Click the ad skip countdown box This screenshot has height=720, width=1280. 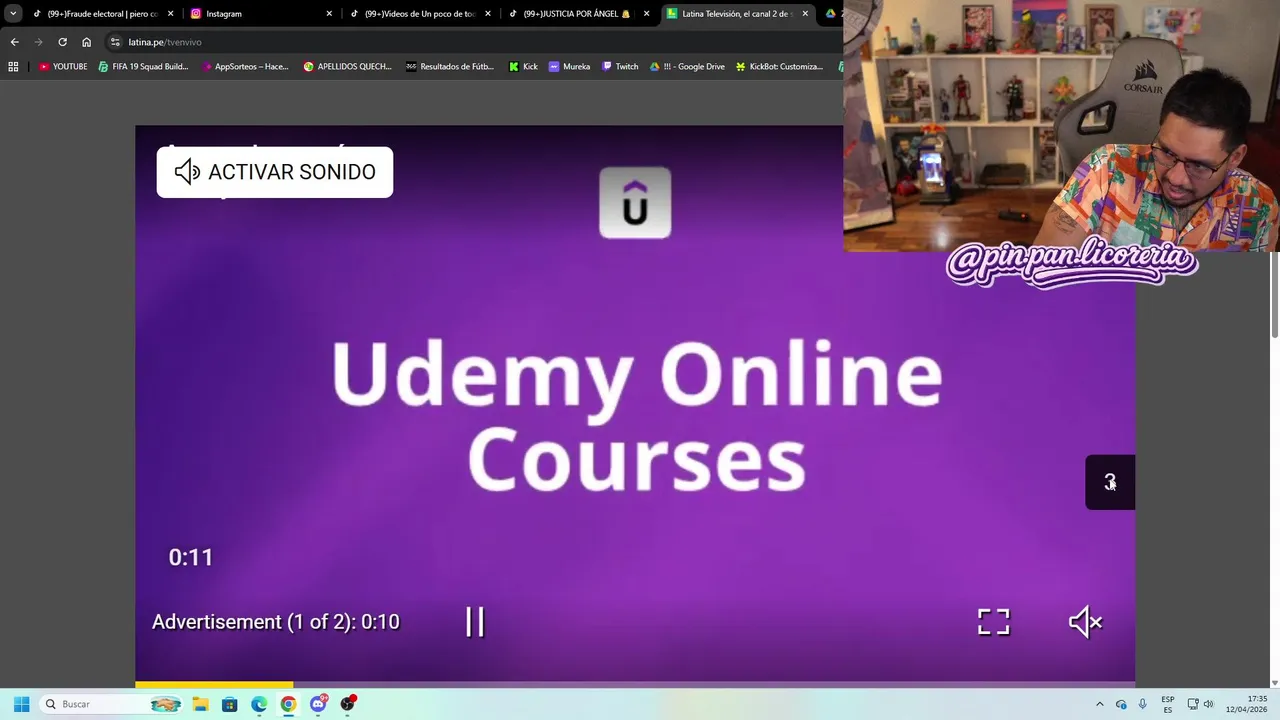tap(1110, 482)
